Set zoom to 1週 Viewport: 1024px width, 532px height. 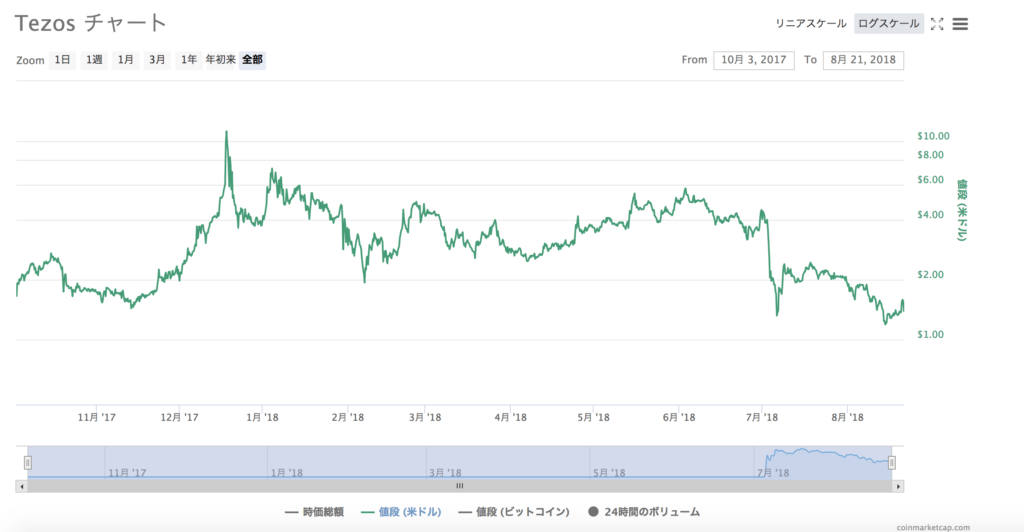pos(94,60)
